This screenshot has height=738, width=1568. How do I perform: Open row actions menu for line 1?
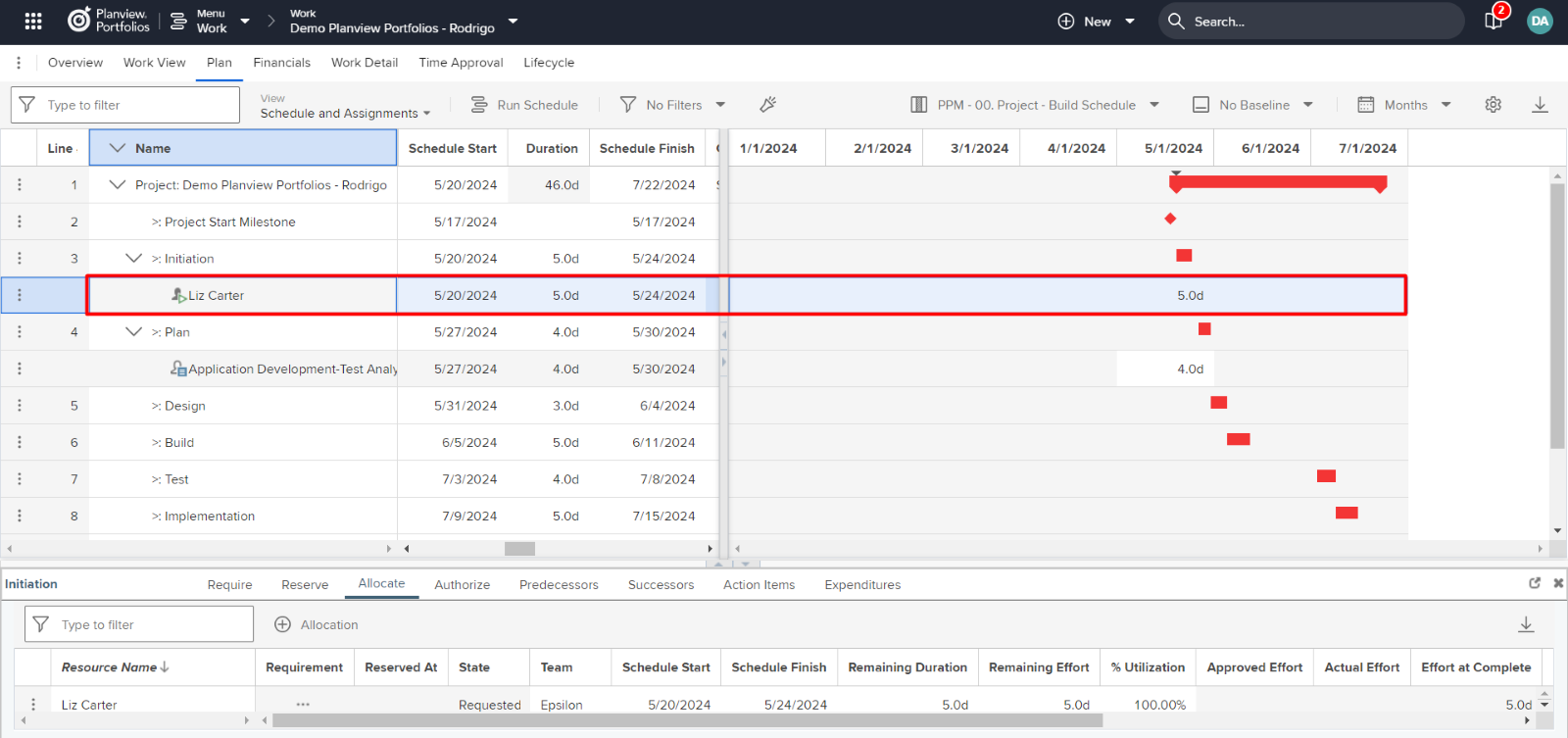(19, 185)
